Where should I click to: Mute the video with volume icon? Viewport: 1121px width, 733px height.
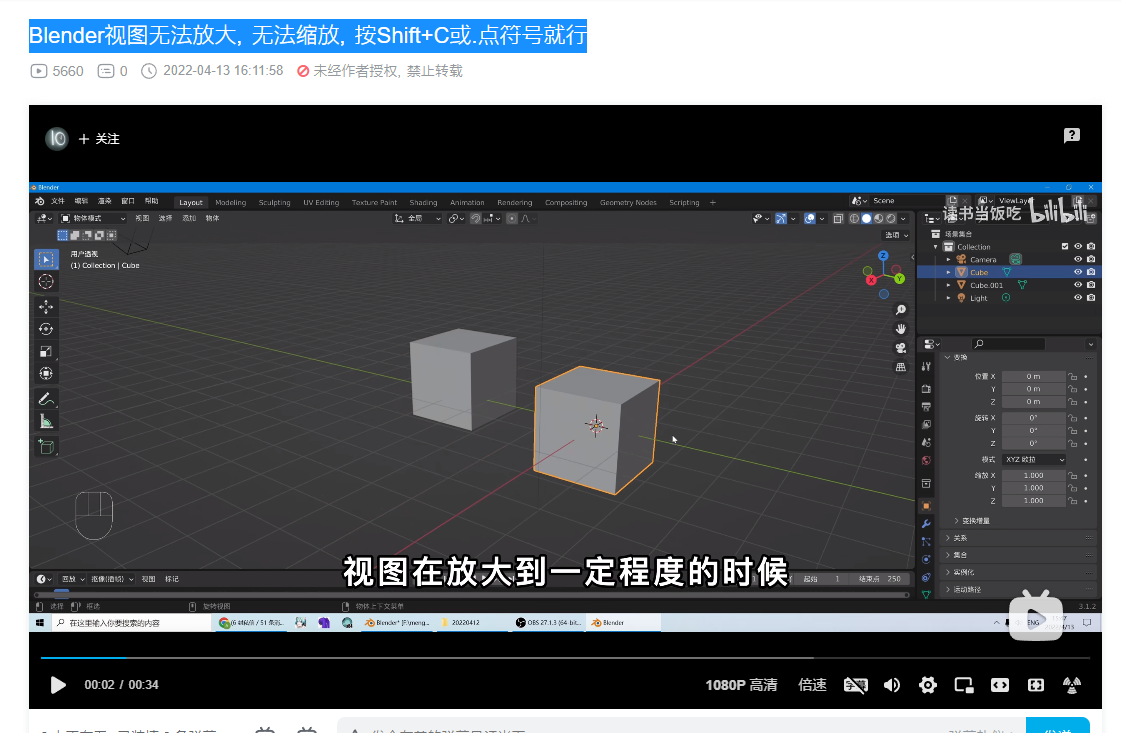[x=892, y=685]
